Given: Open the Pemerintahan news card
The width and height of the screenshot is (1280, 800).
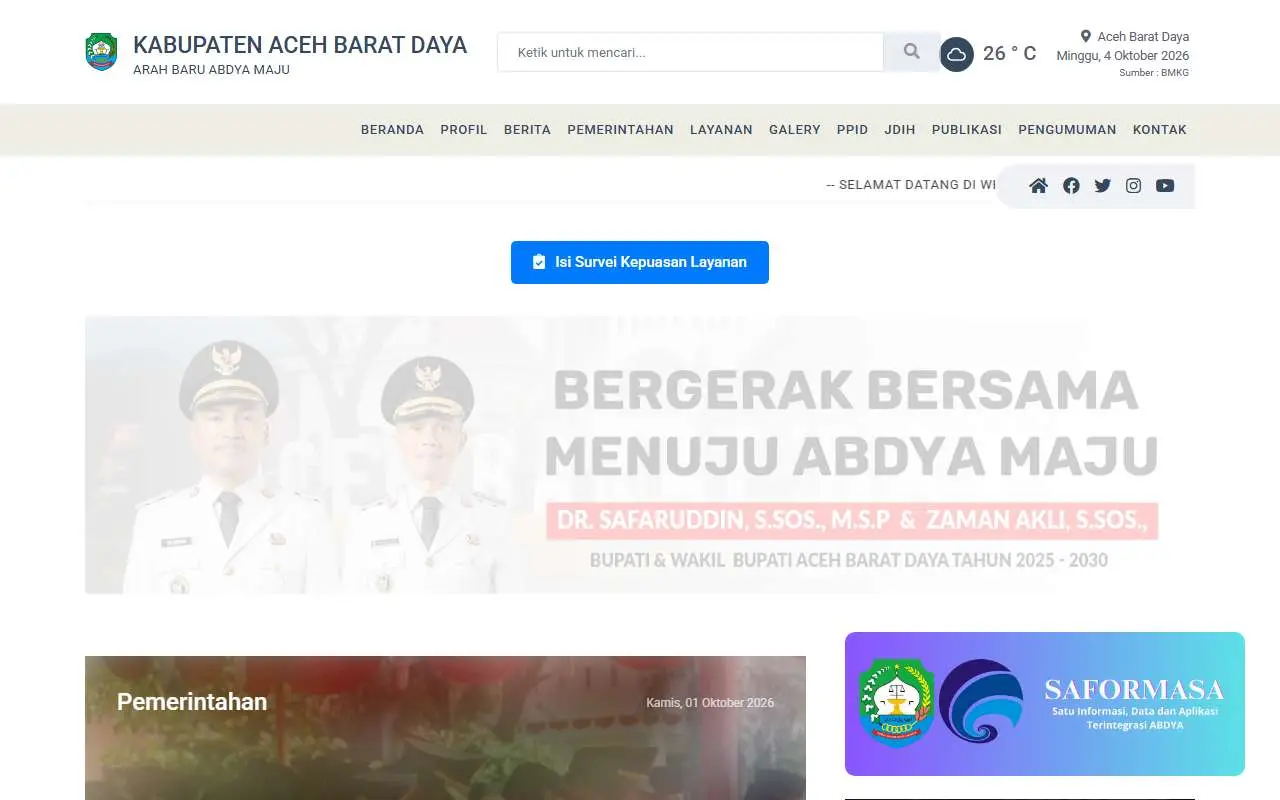Looking at the screenshot, I should pyautogui.click(x=445, y=728).
